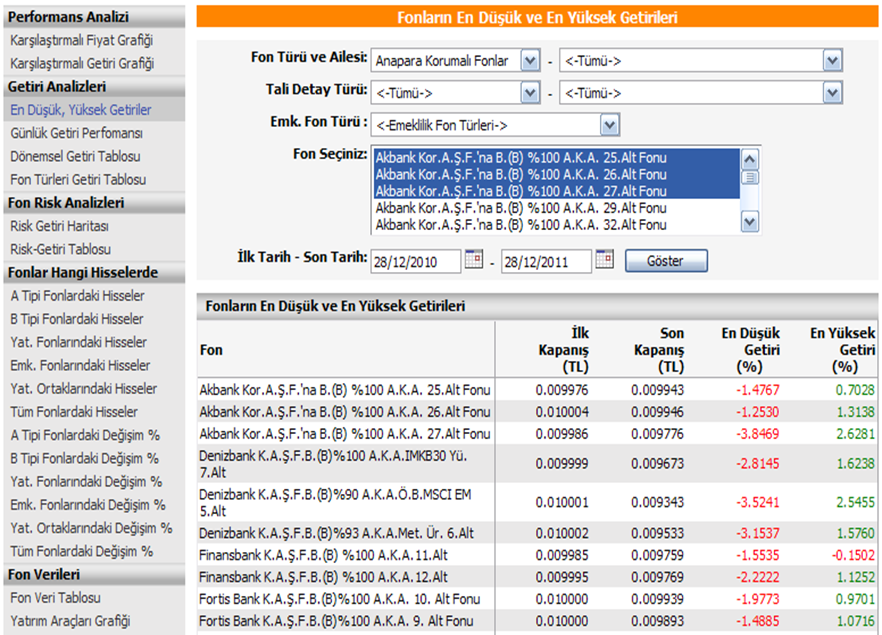882x635 pixels.
Task: Click Finansbank 11.Alt row name
Action: (323, 556)
